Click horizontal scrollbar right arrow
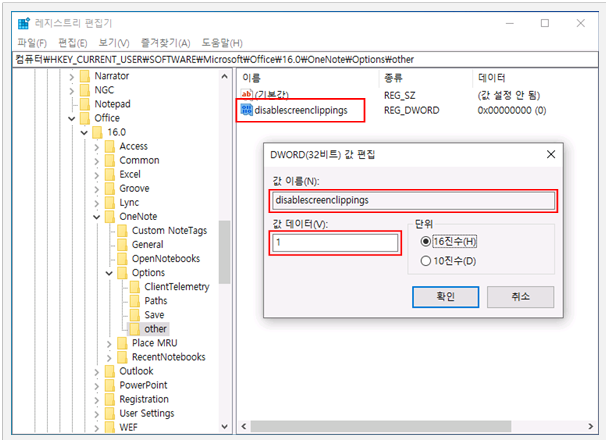 click(x=591, y=426)
